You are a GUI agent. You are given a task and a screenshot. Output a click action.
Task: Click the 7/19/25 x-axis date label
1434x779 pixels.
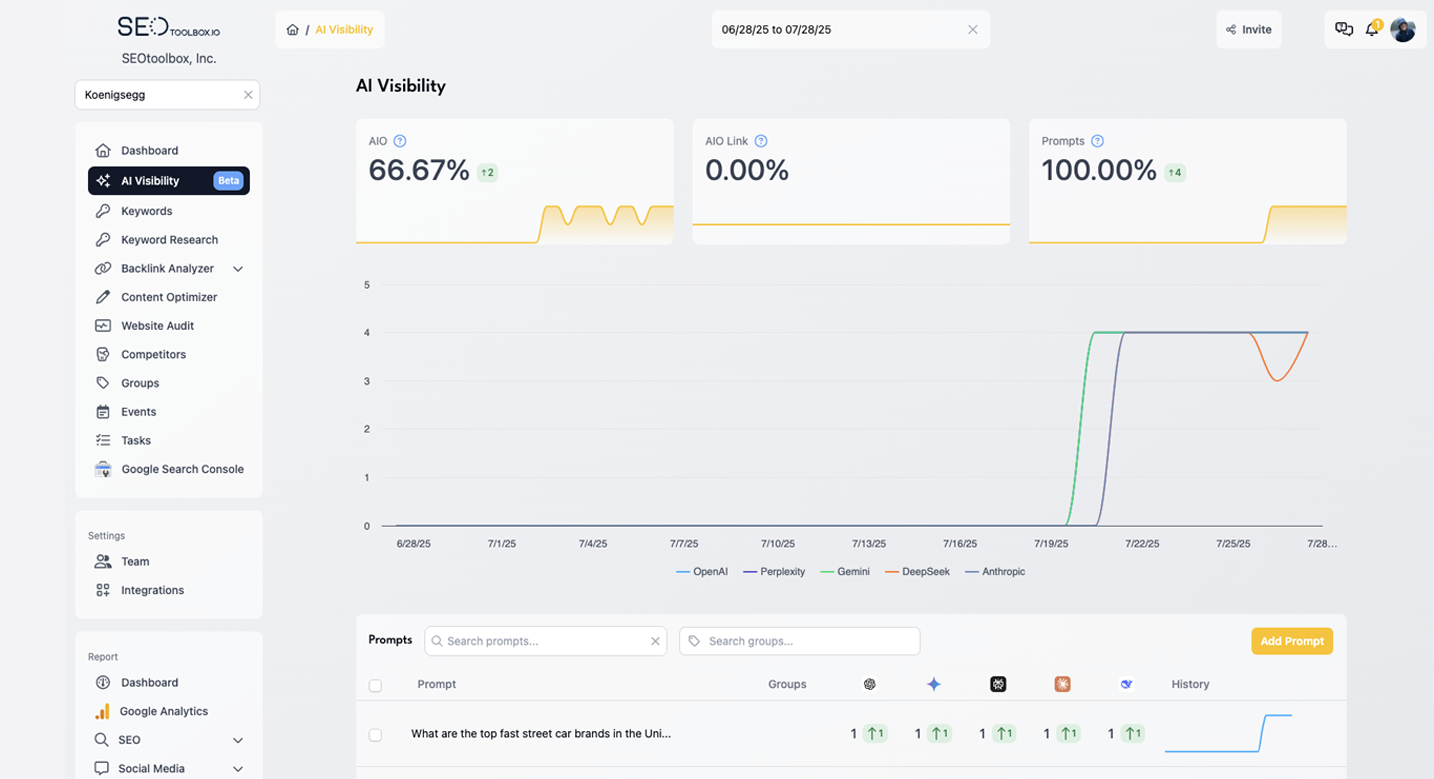pos(1051,544)
